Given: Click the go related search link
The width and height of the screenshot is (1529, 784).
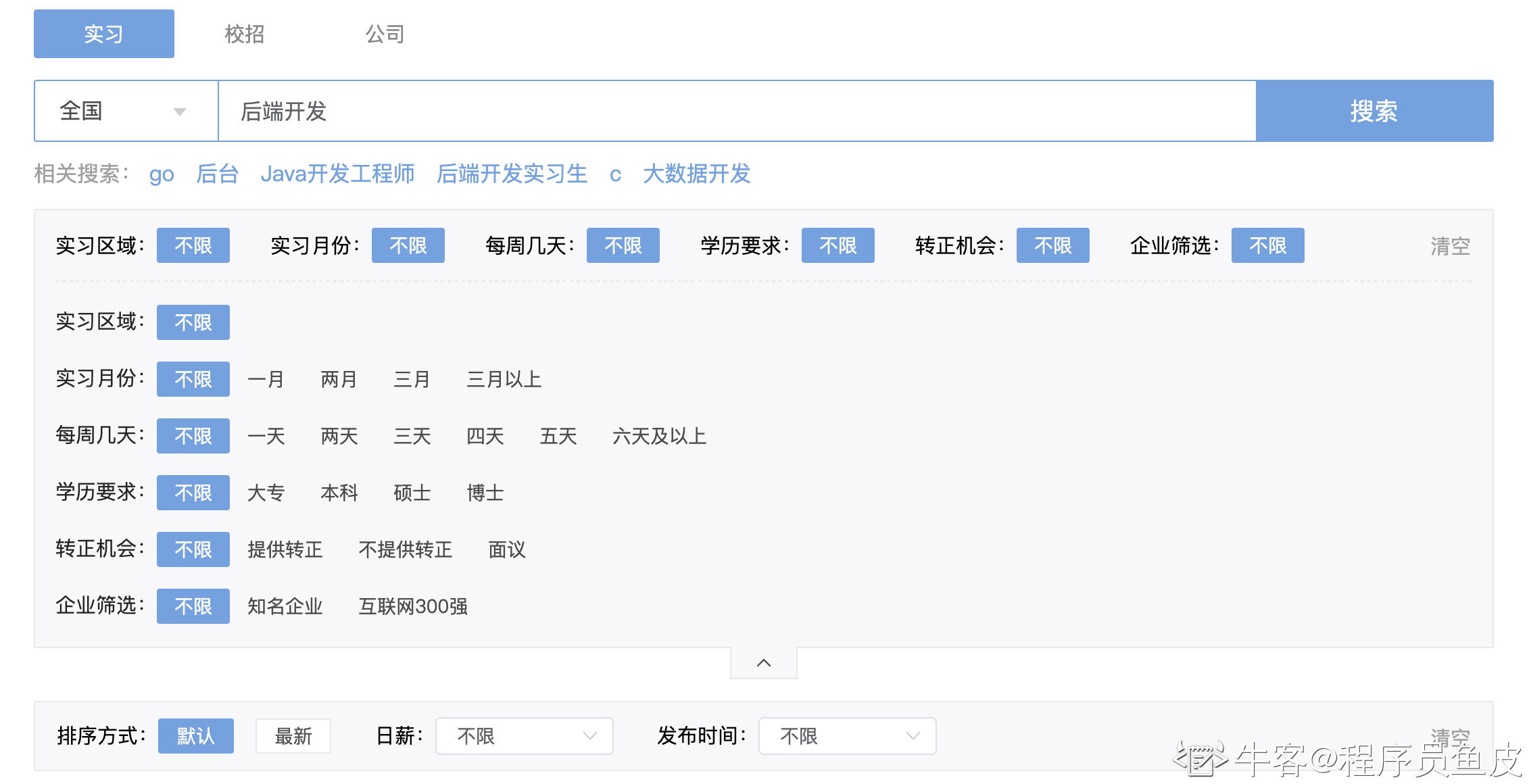Looking at the screenshot, I should click(162, 174).
